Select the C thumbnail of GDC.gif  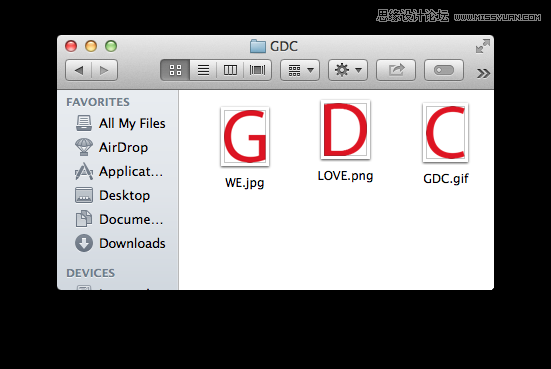[x=446, y=132]
